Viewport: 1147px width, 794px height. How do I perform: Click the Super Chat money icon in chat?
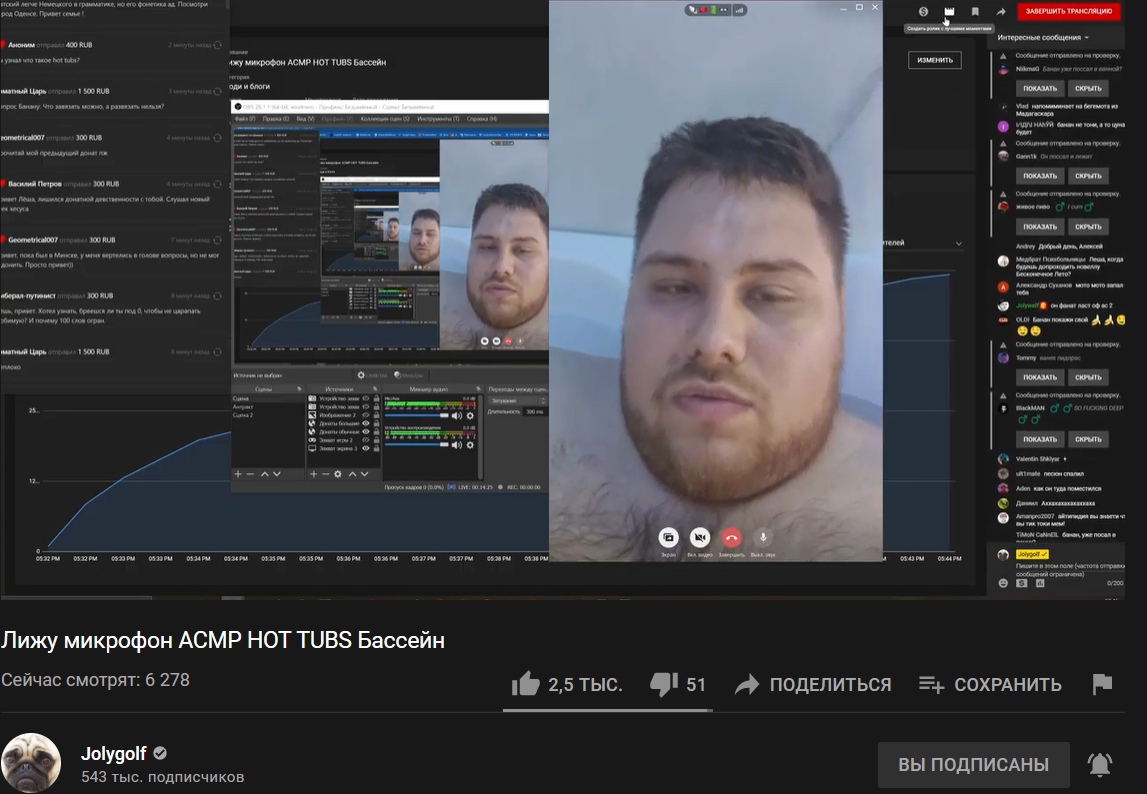tap(1022, 583)
